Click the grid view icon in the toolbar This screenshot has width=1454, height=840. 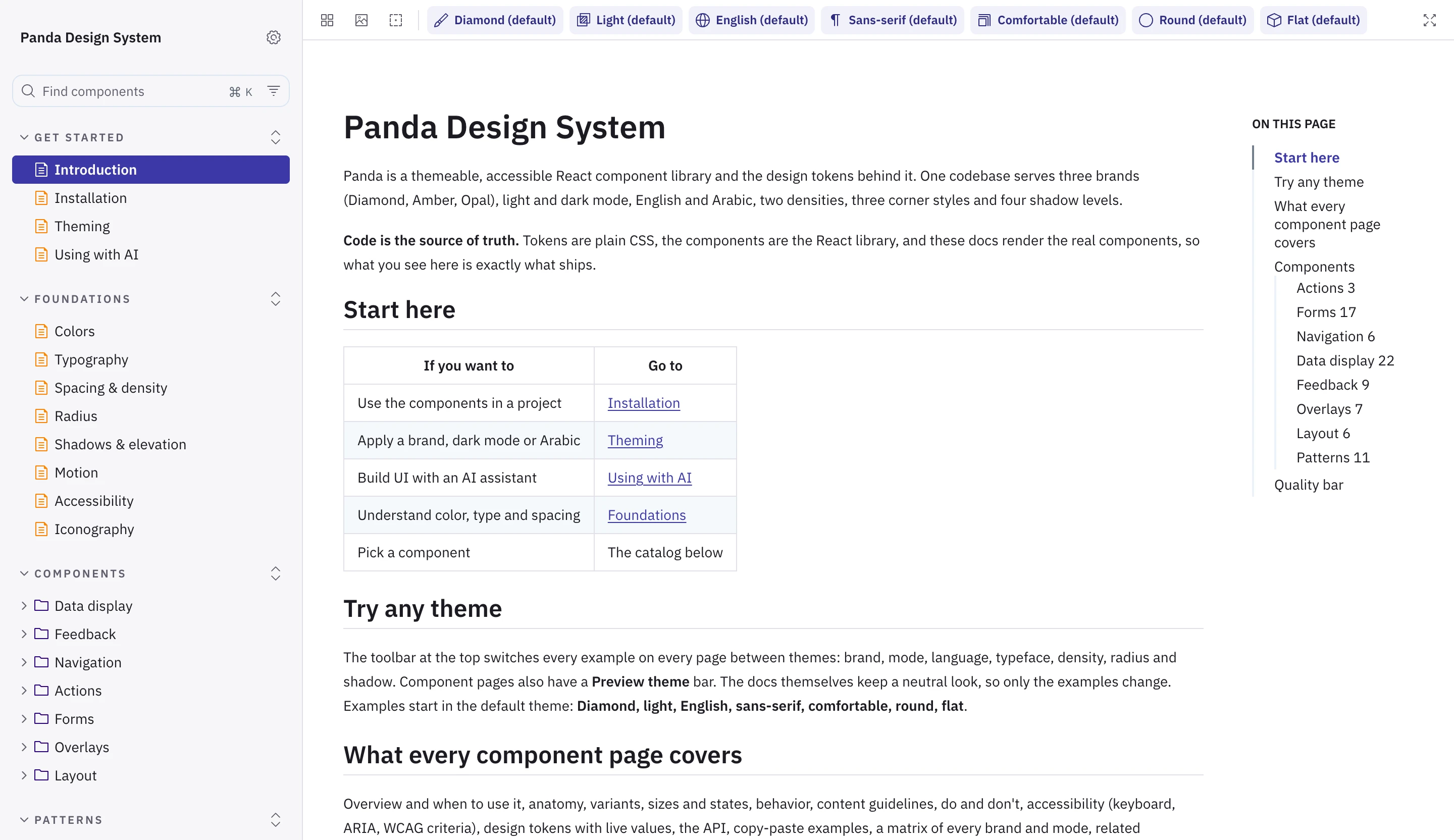(x=327, y=20)
